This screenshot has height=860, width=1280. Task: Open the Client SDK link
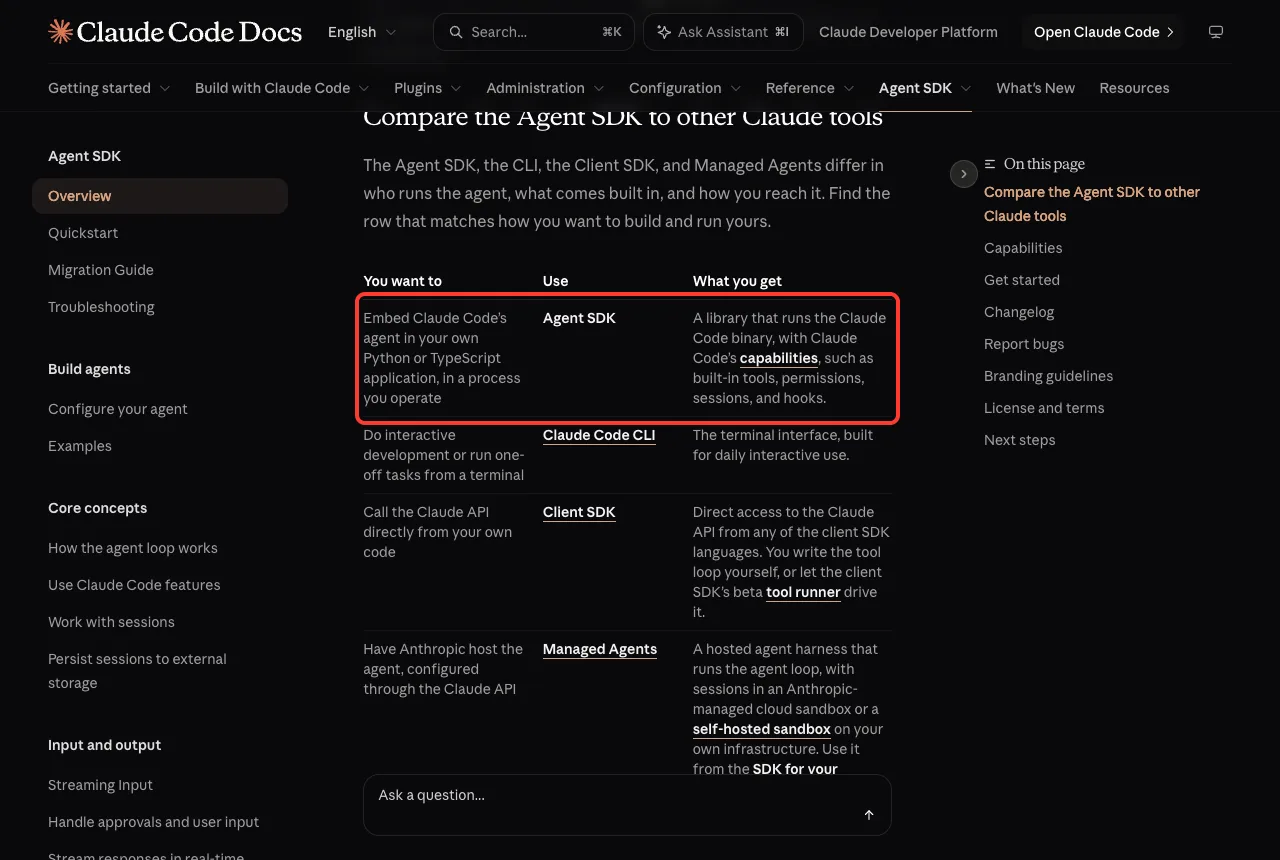579,512
